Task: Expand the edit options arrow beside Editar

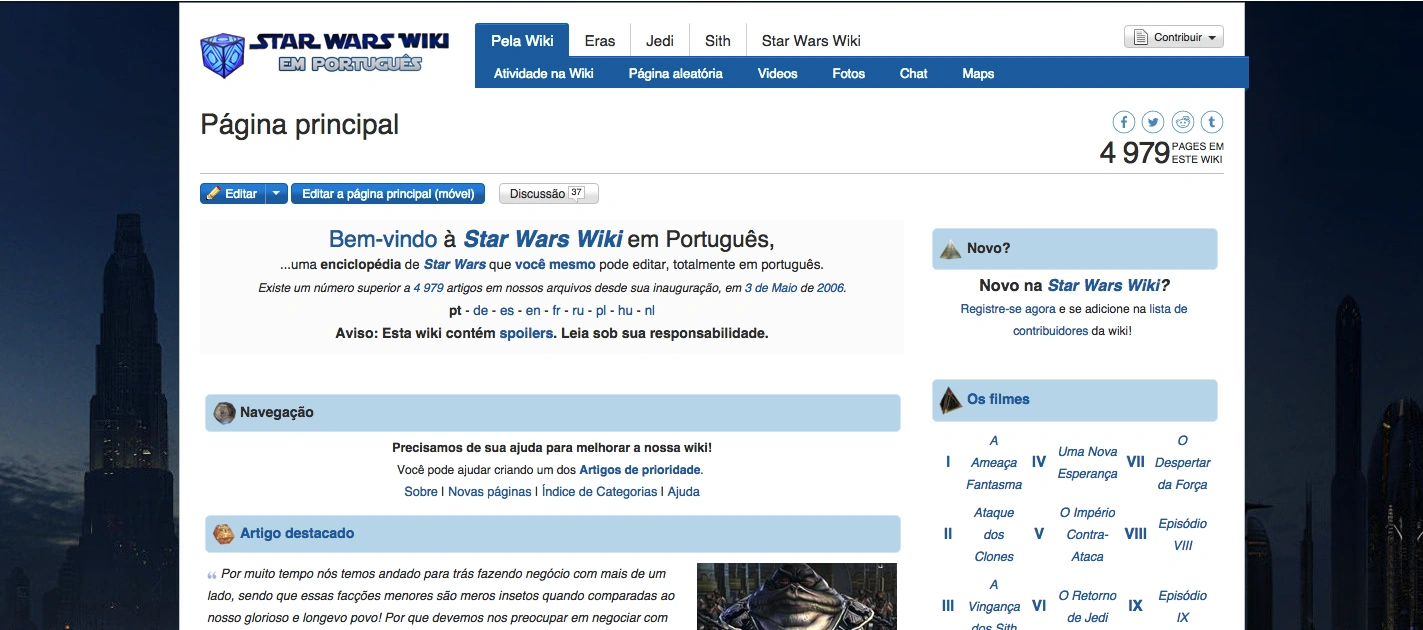Action: pos(277,194)
